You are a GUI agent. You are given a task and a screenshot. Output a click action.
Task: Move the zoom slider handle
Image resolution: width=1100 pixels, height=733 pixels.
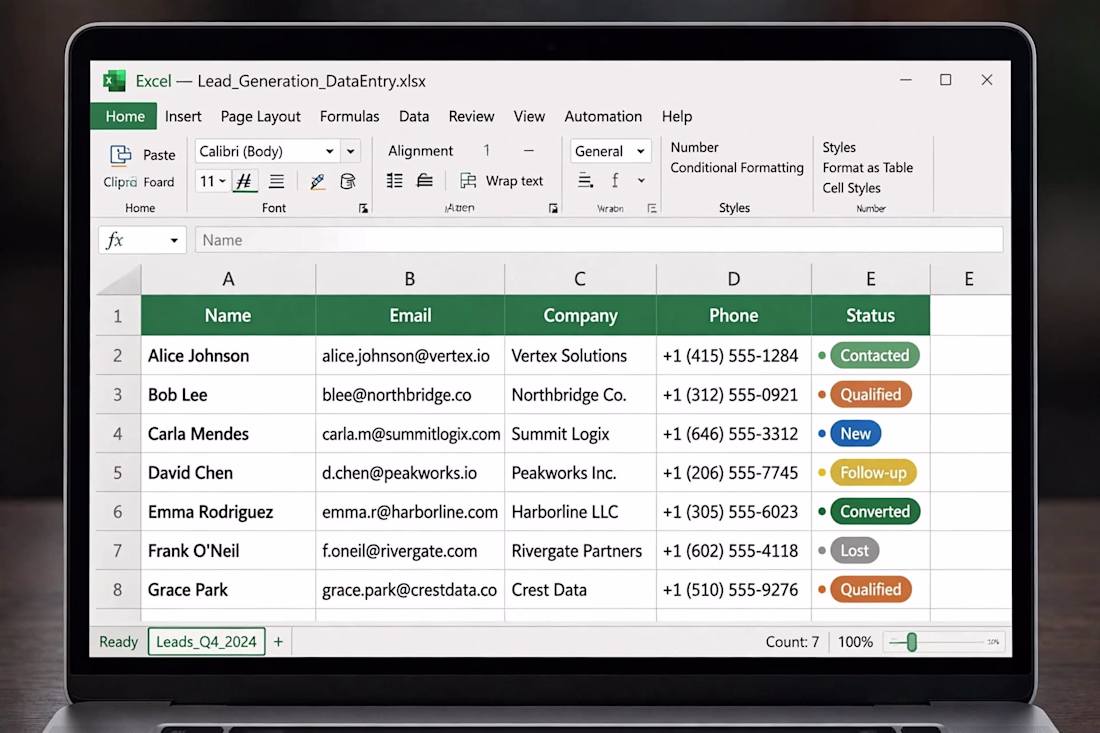tap(911, 642)
